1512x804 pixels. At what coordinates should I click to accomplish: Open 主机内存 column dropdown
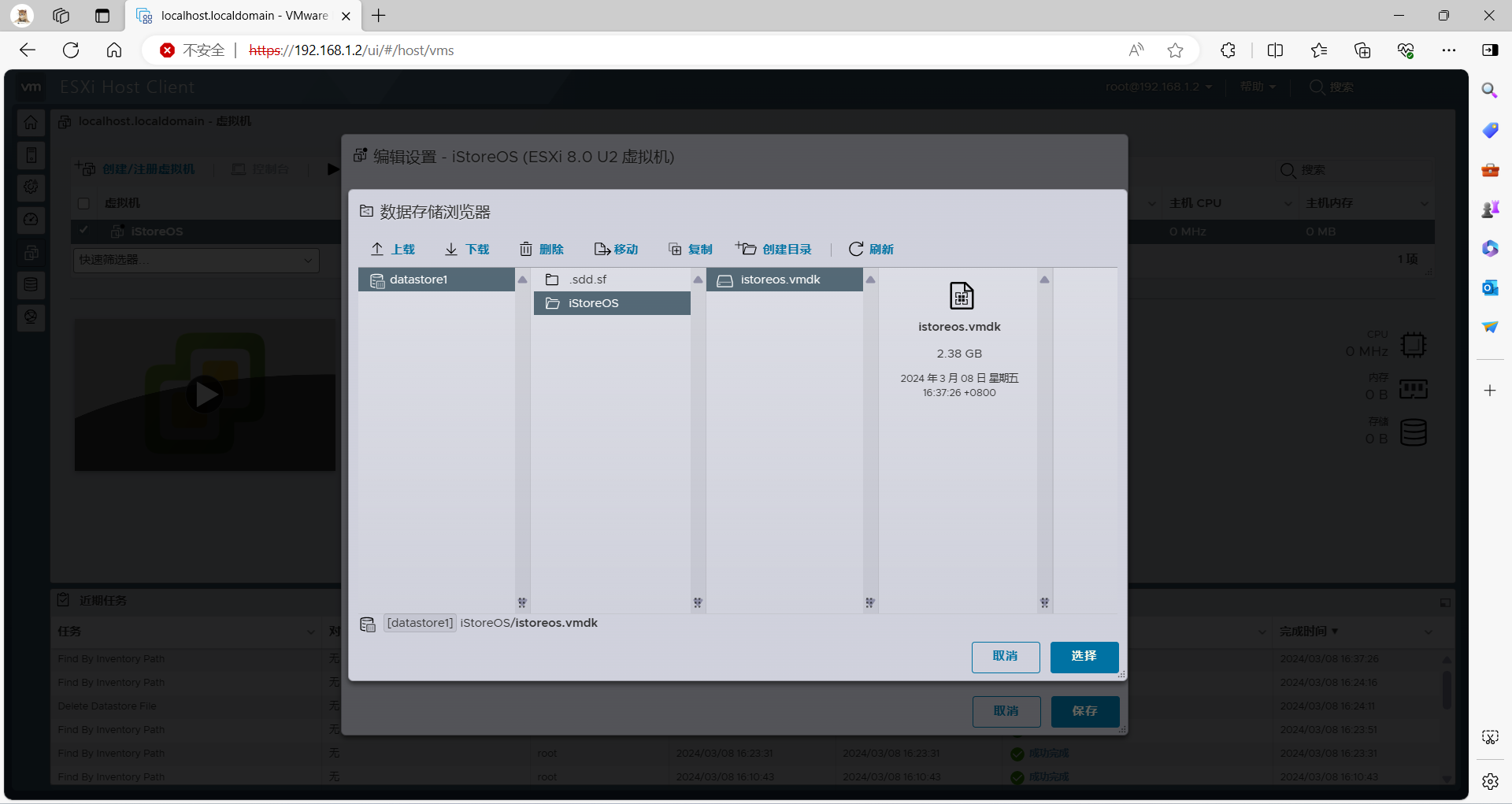click(x=1424, y=203)
